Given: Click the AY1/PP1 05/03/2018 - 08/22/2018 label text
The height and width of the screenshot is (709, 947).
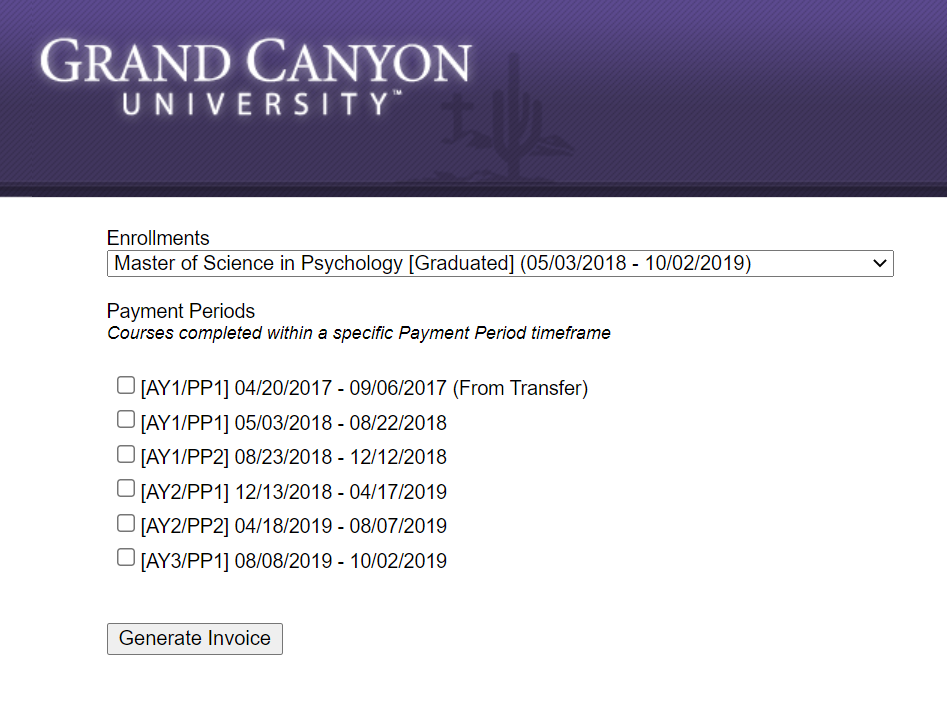Looking at the screenshot, I should [294, 423].
